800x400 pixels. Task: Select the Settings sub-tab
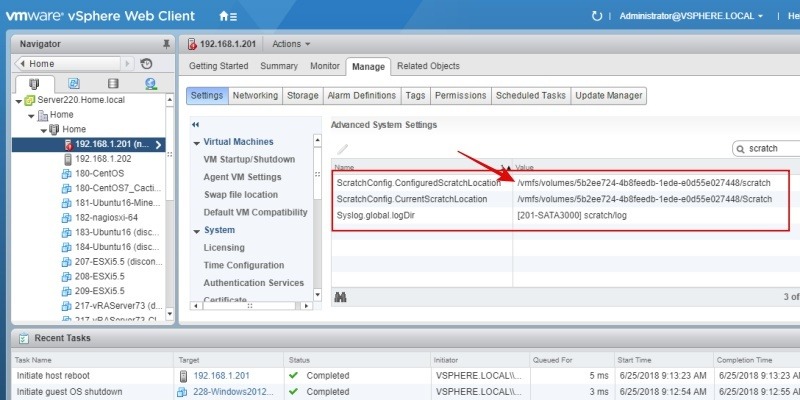tap(207, 95)
